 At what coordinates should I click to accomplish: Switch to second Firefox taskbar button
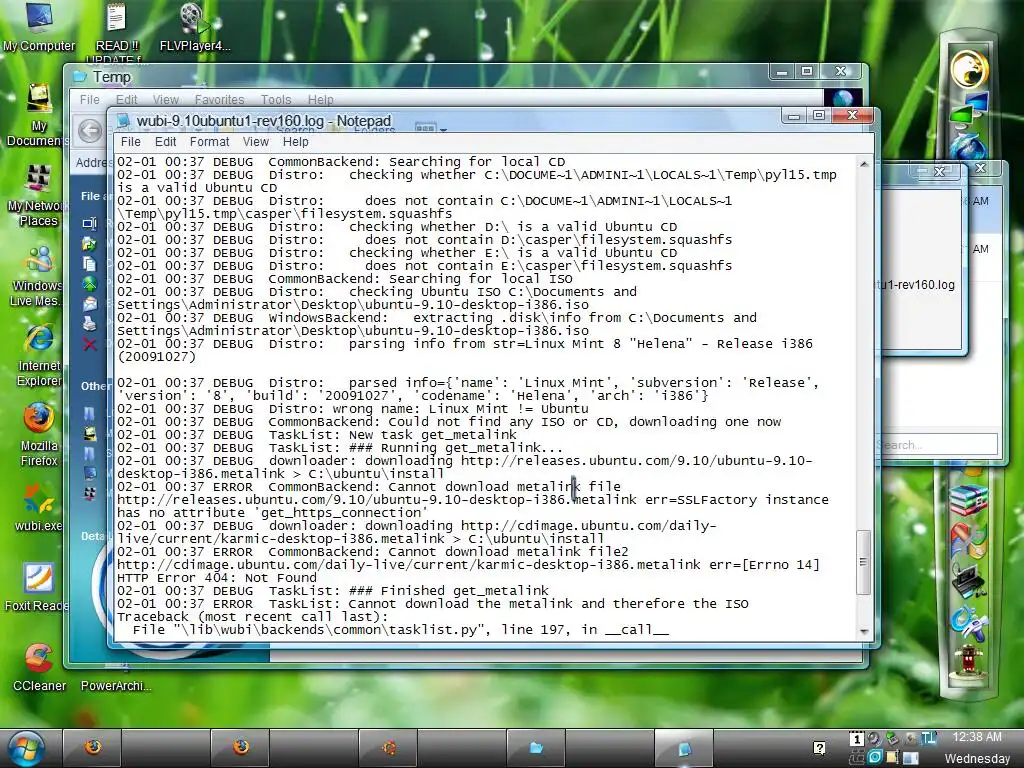tap(240, 747)
